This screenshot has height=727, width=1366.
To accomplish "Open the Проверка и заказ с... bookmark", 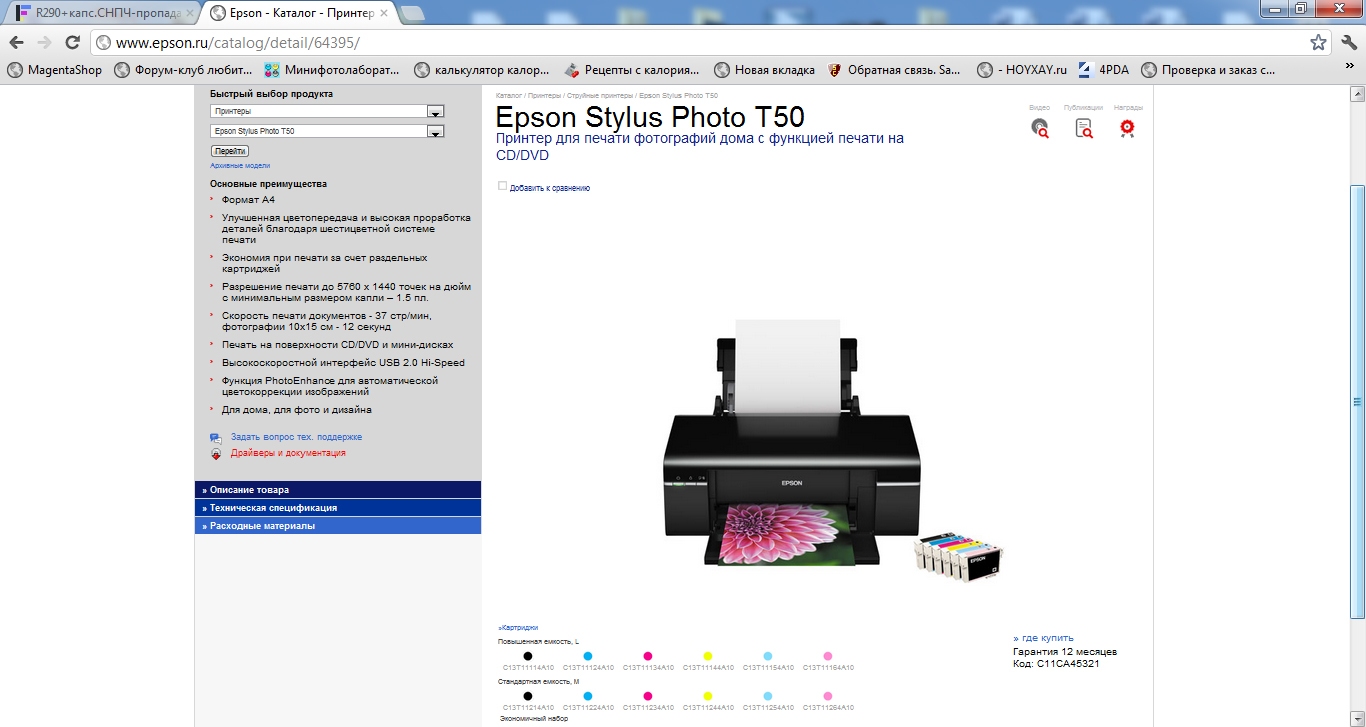I will click(x=1208, y=70).
